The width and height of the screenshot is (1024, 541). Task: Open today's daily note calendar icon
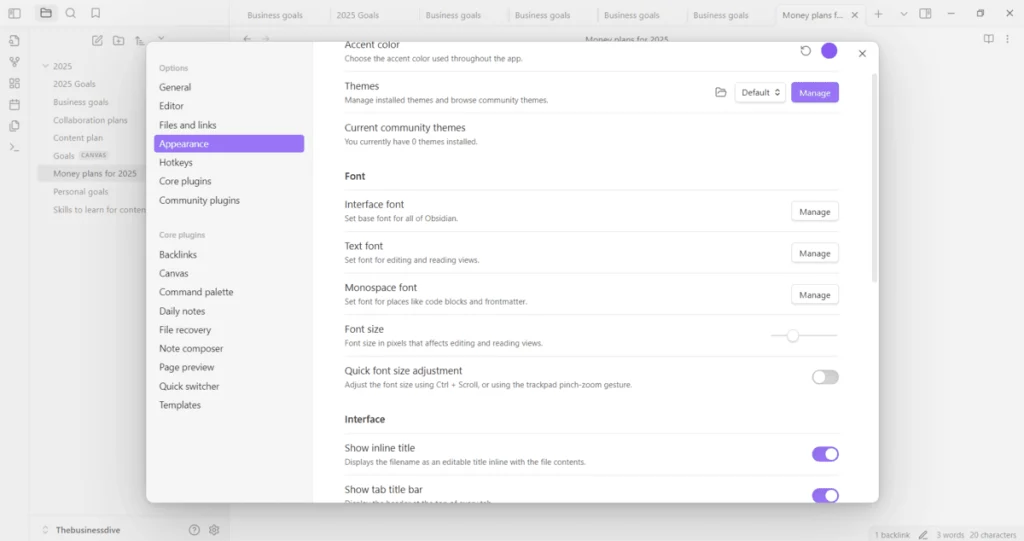coord(14,104)
